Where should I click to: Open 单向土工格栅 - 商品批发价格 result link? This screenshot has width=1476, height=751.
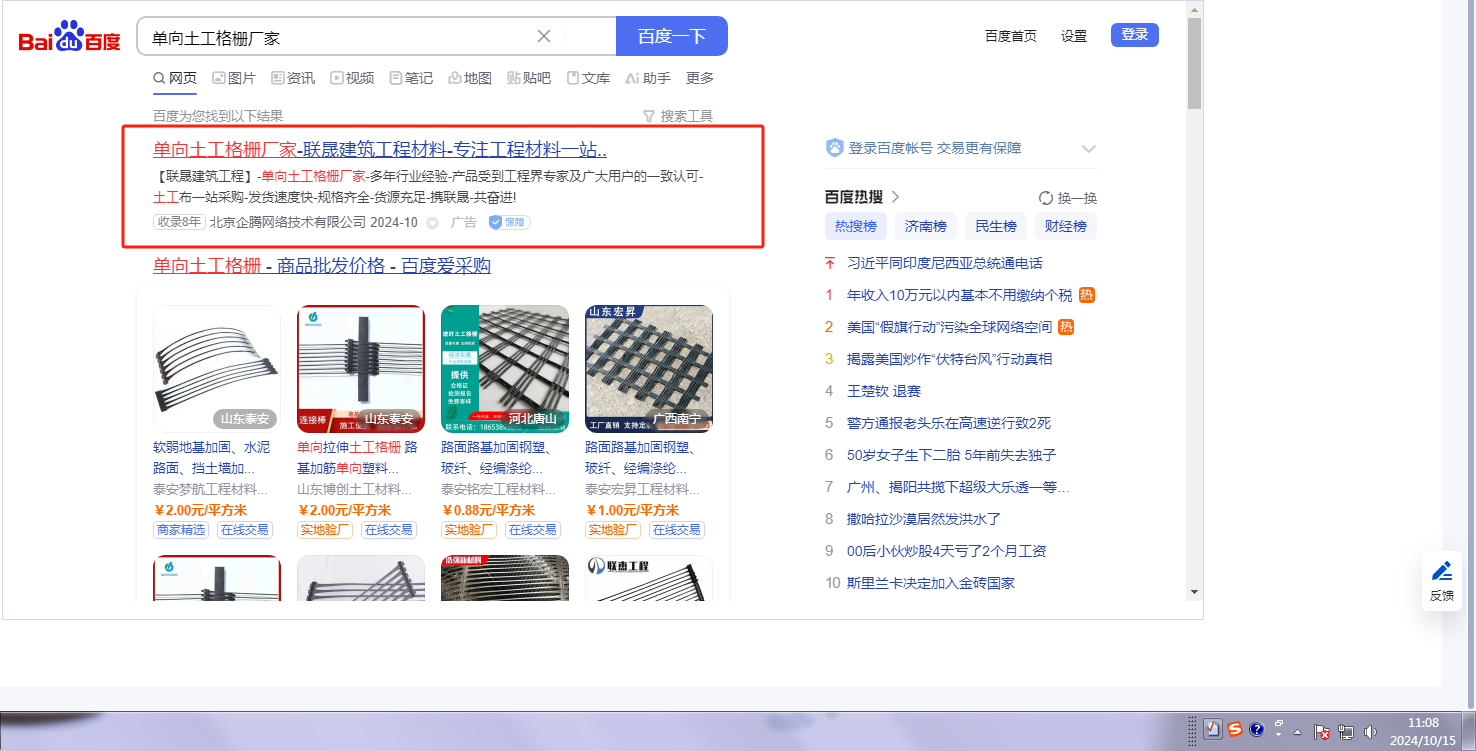tap(321, 266)
